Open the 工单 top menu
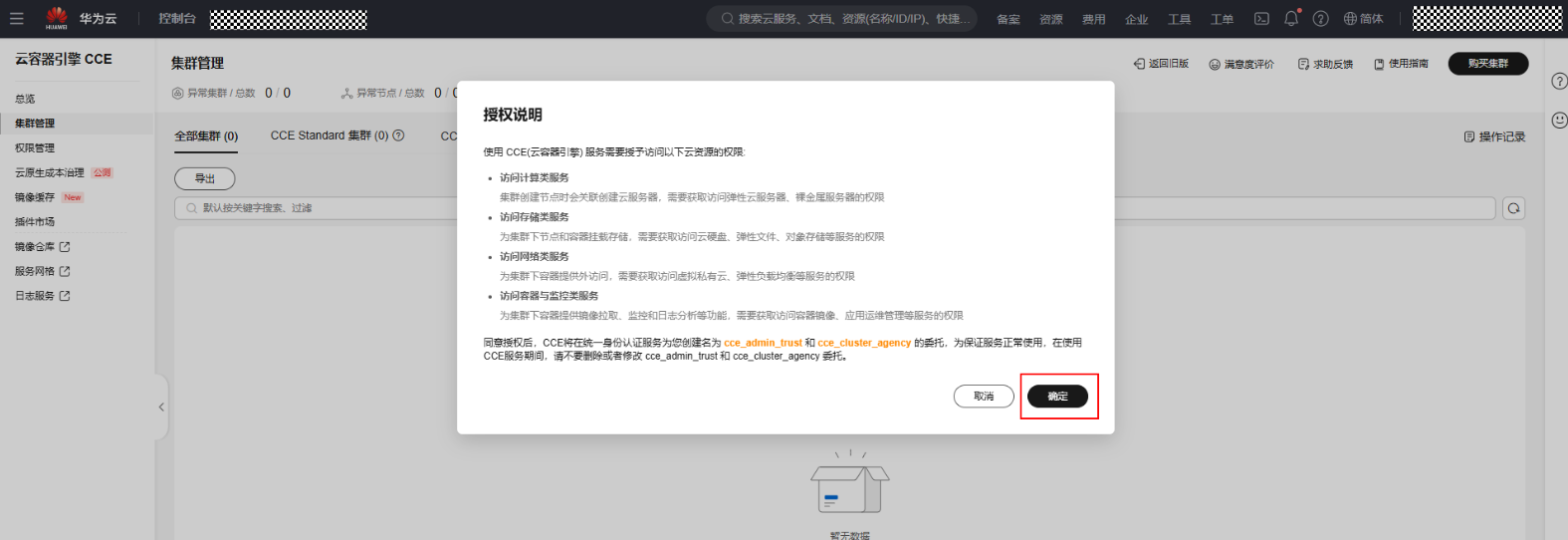Image resolution: width=1568 pixels, height=540 pixels. (1223, 19)
